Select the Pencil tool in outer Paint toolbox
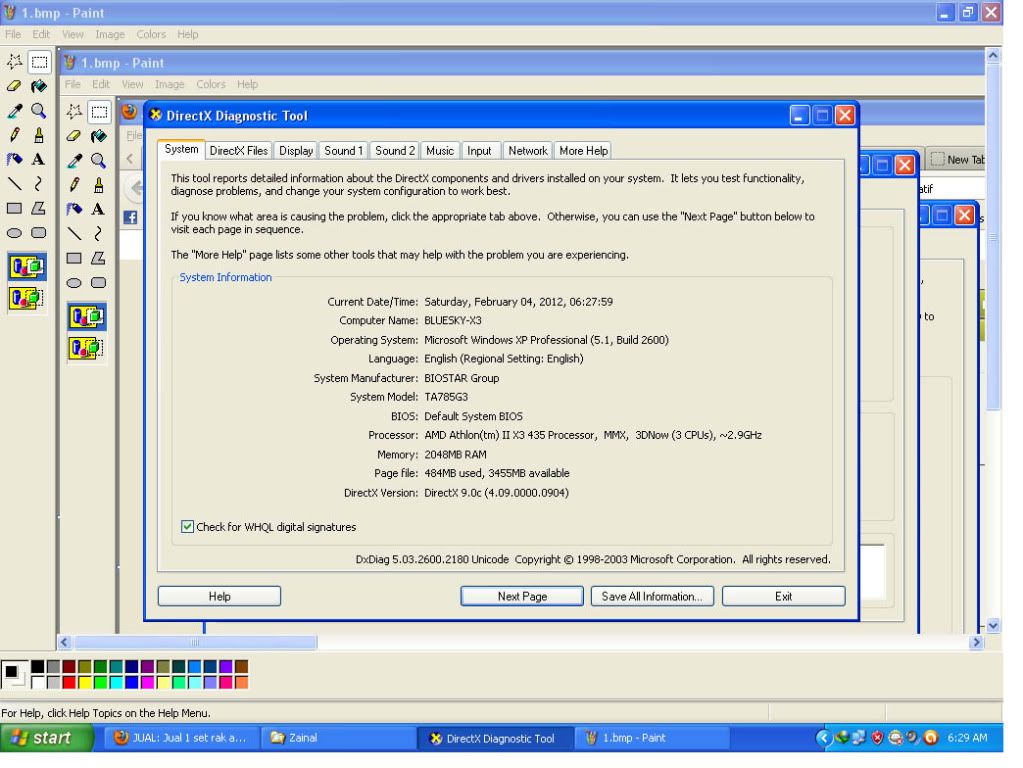1023x768 pixels. [14, 135]
